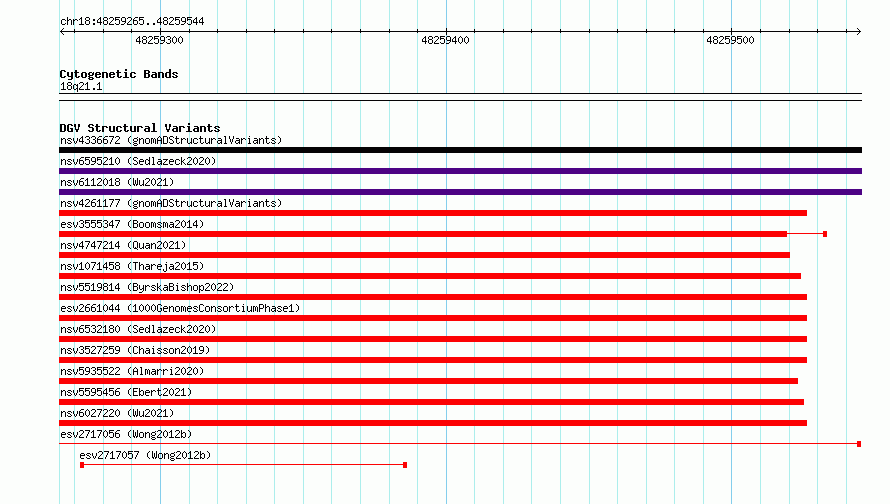Click the end marker of esv3555347 thin line
Image resolution: width=890 pixels, height=504 pixels.
(x=825, y=234)
